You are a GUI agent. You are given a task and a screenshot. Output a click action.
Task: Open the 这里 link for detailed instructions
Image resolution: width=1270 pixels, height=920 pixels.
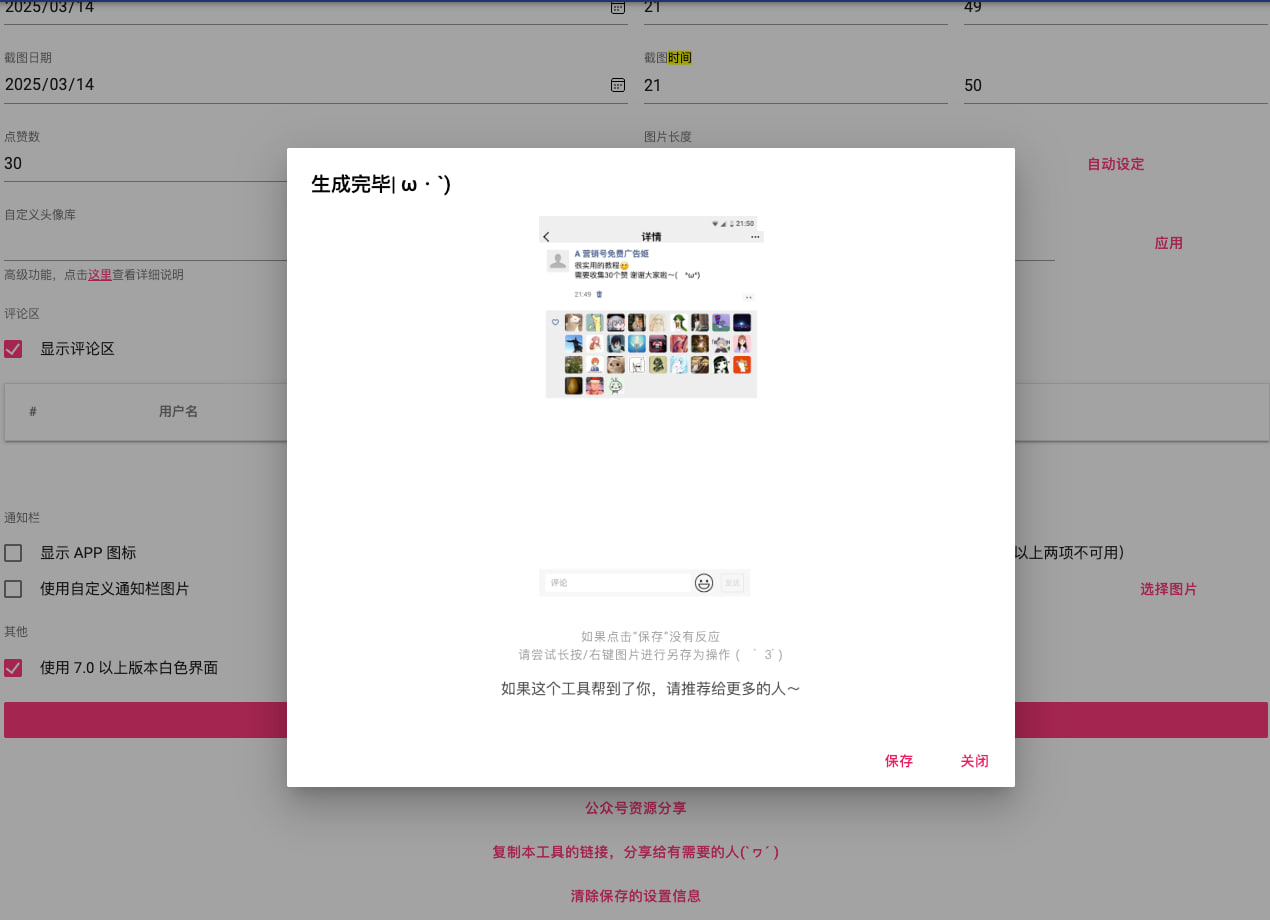(x=100, y=275)
